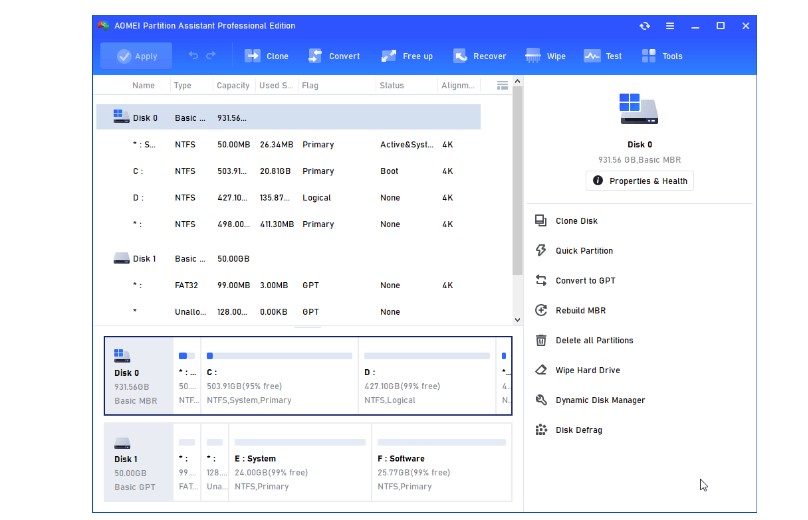Image resolution: width=808 pixels, height=520 pixels.
Task: Select the Active&System partition row
Action: tap(289, 145)
